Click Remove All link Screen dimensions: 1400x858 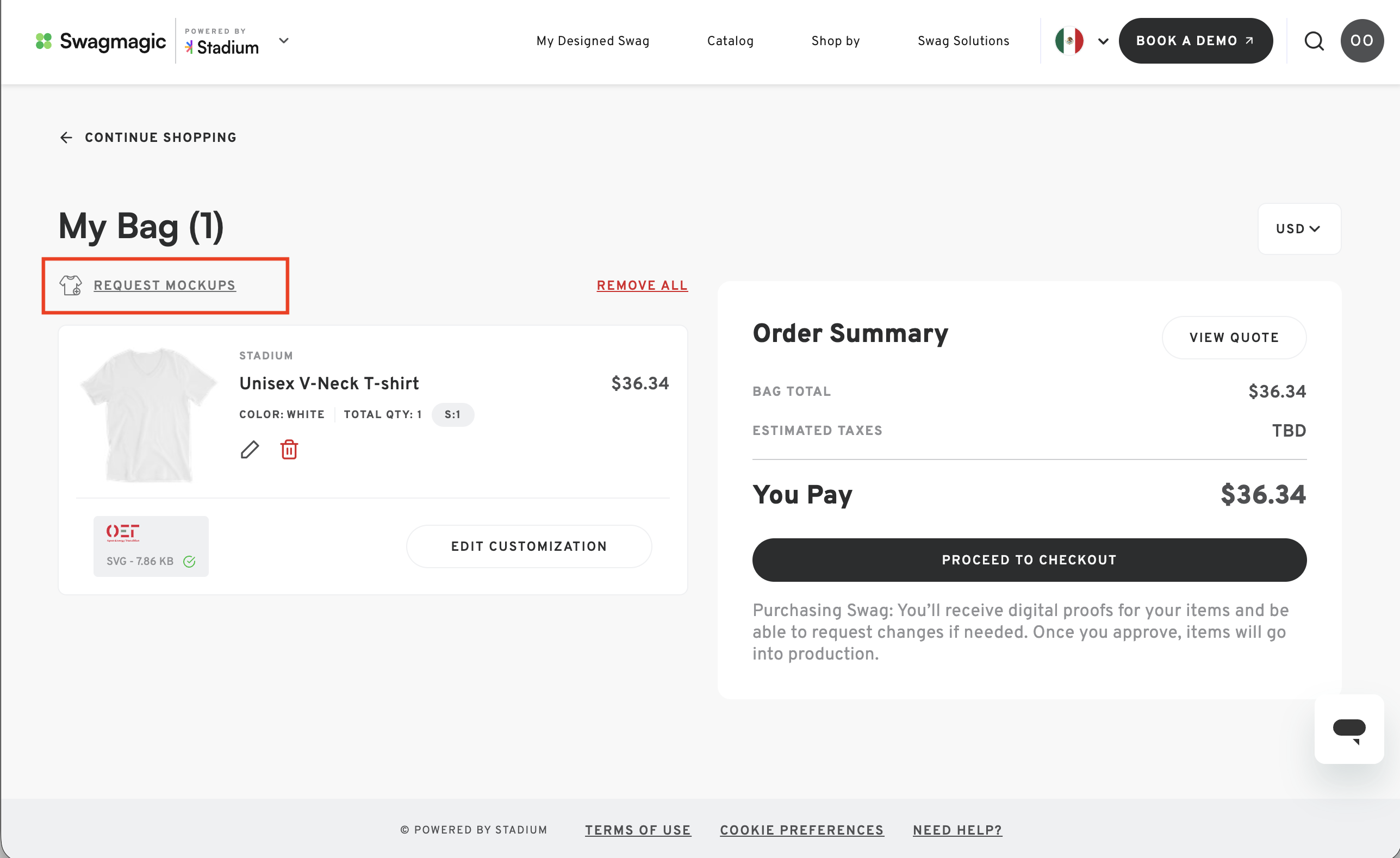(x=642, y=285)
